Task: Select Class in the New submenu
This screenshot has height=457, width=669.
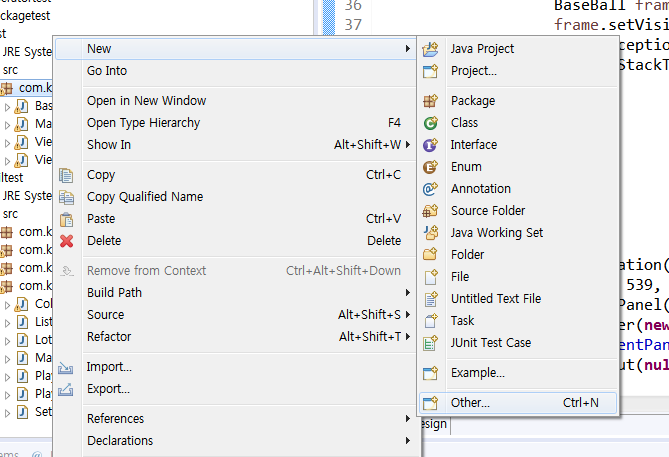Action: pos(518,123)
